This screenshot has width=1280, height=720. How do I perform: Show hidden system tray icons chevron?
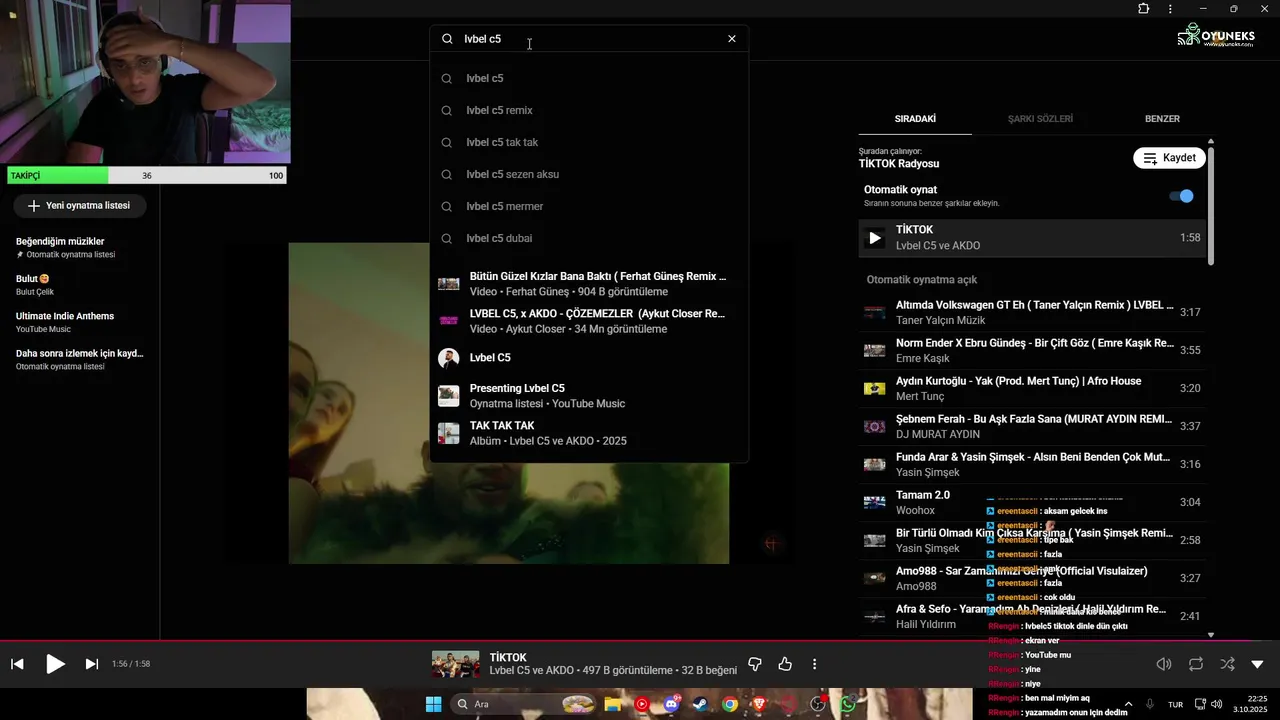click(x=1128, y=704)
